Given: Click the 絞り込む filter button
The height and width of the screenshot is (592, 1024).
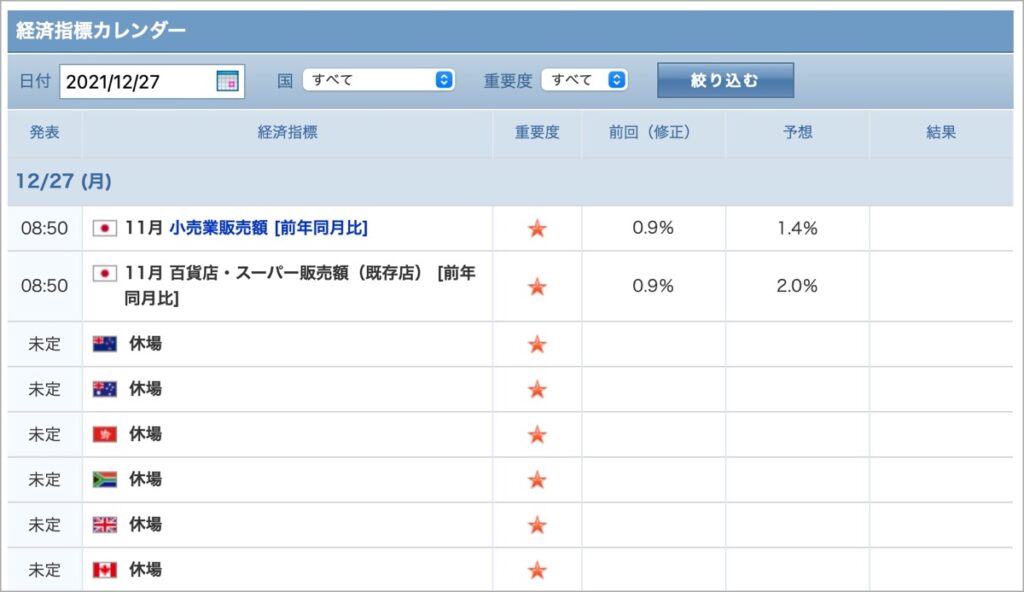Looking at the screenshot, I should [726, 80].
